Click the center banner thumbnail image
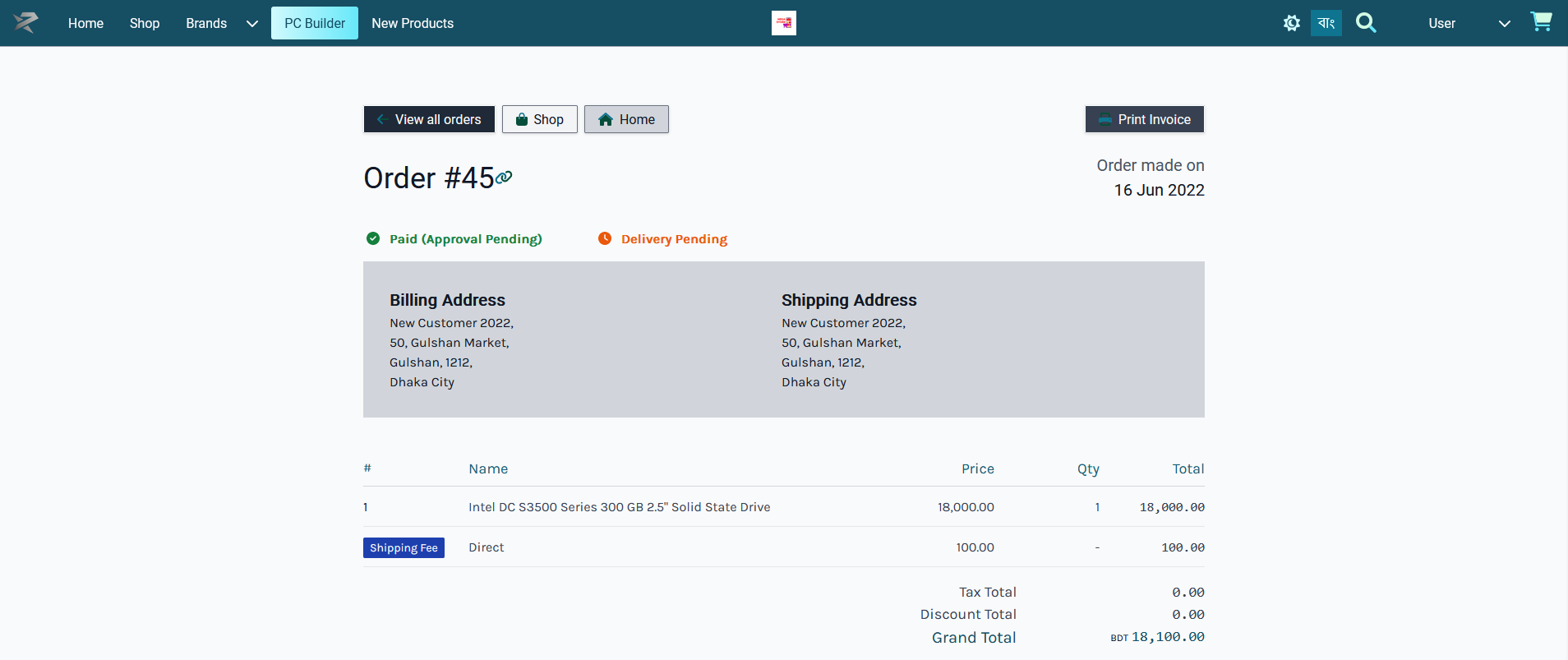Image resolution: width=1568 pixels, height=660 pixels. pos(784,23)
